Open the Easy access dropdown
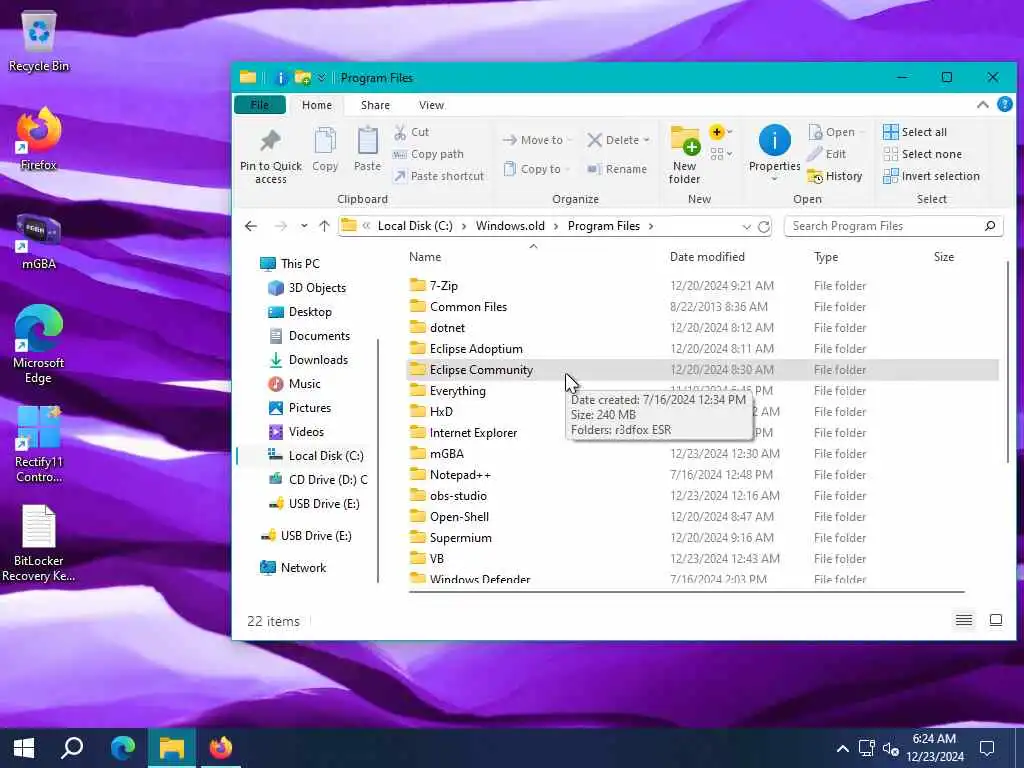The image size is (1024, 768). coord(721,154)
